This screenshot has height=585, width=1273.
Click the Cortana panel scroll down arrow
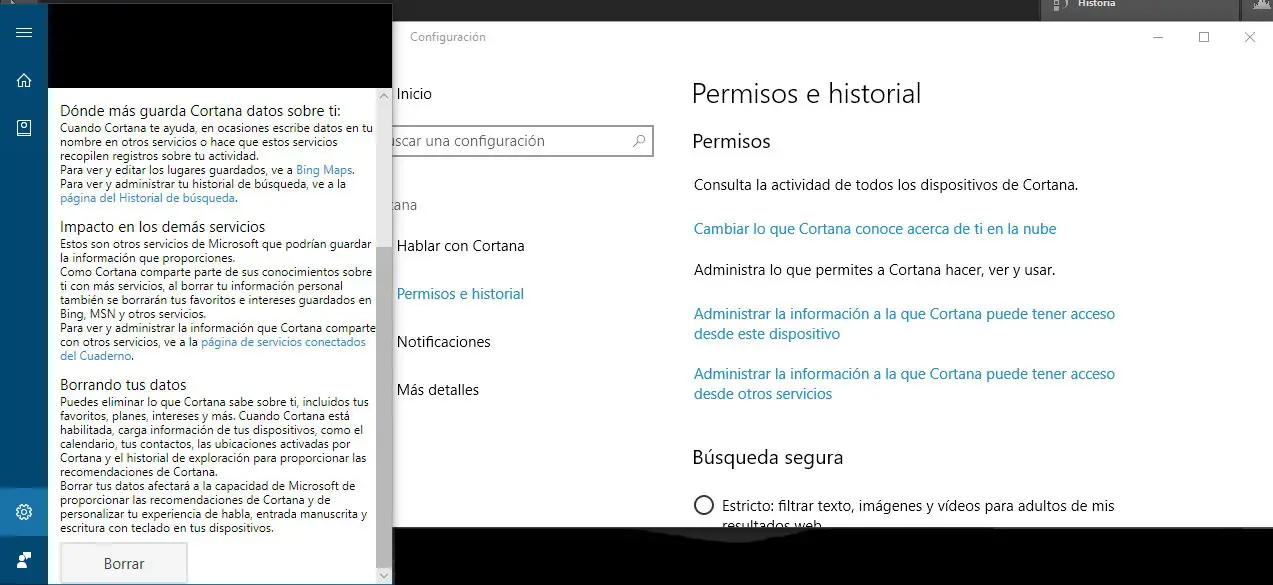pos(384,575)
